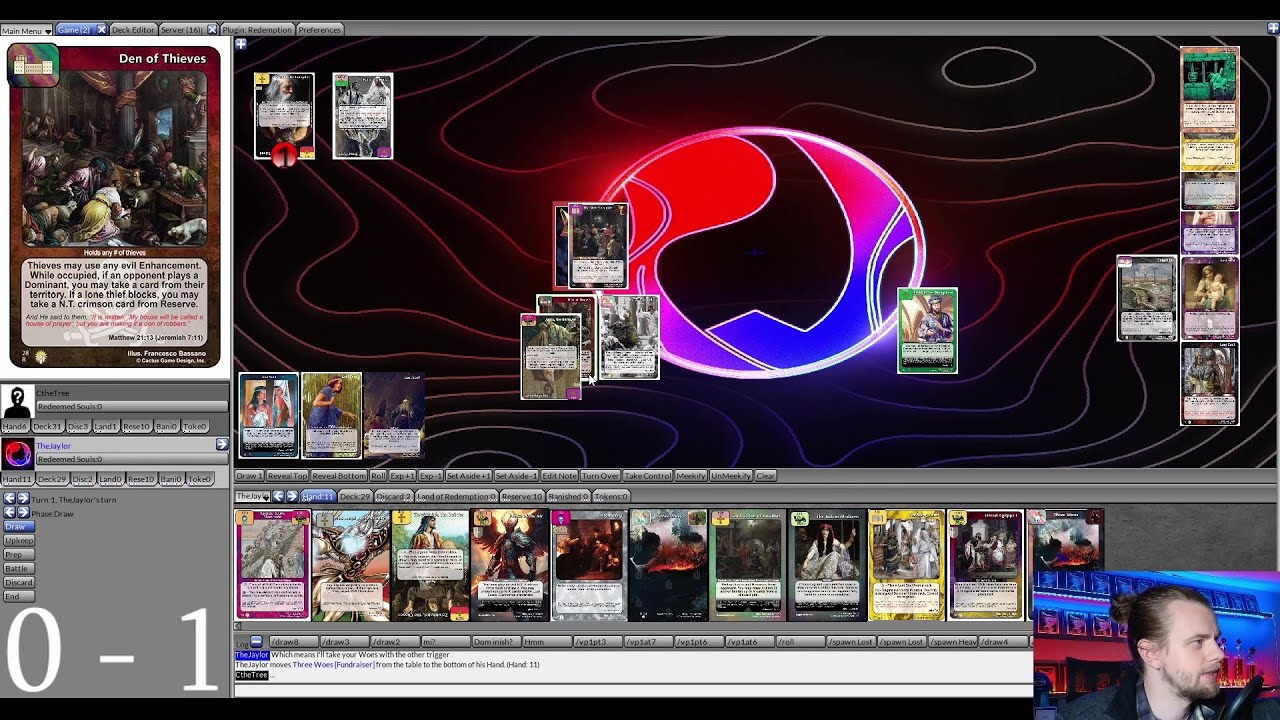Switch to the Deck Editor tab
This screenshot has height=720, width=1280.
point(133,30)
